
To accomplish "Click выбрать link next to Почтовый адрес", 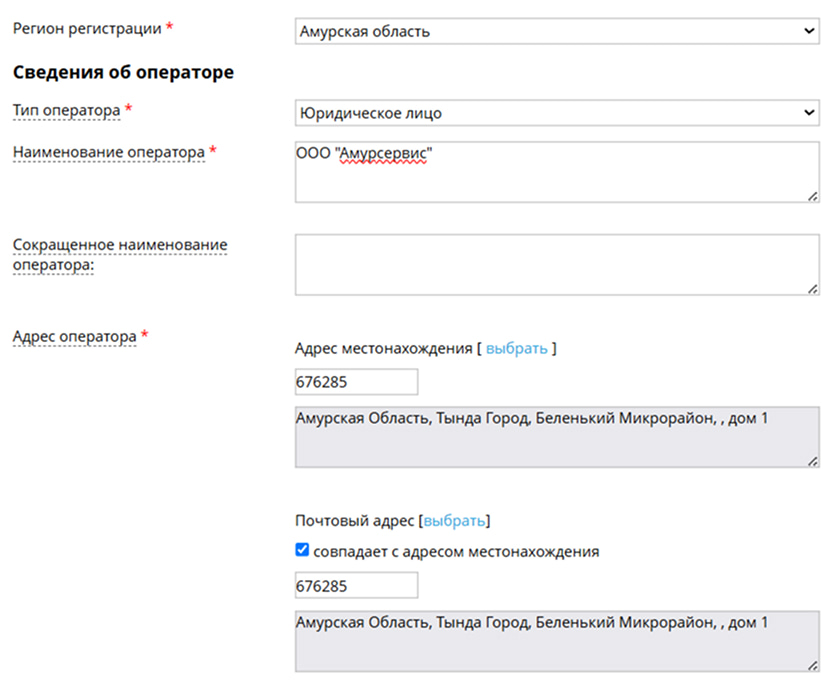I will click(x=454, y=520).
